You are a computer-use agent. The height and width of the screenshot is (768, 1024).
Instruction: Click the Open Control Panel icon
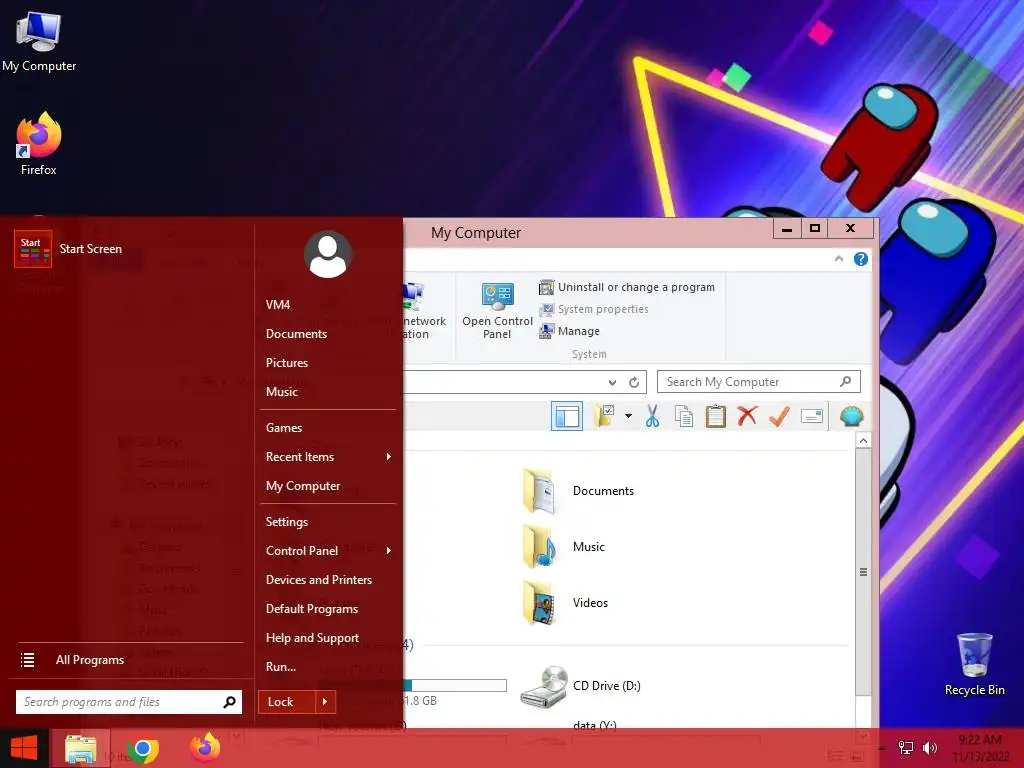(498, 295)
